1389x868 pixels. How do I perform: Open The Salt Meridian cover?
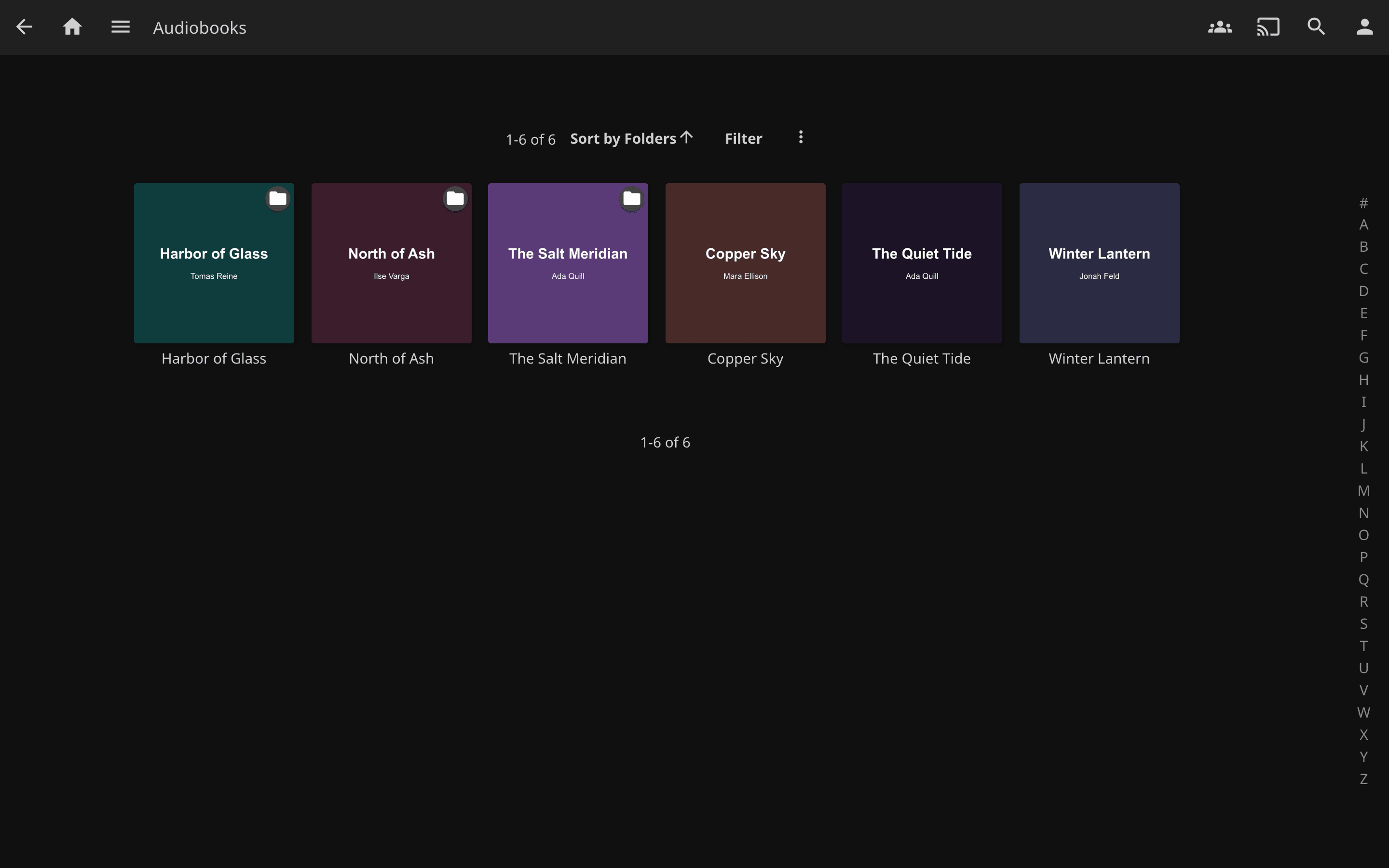click(568, 263)
